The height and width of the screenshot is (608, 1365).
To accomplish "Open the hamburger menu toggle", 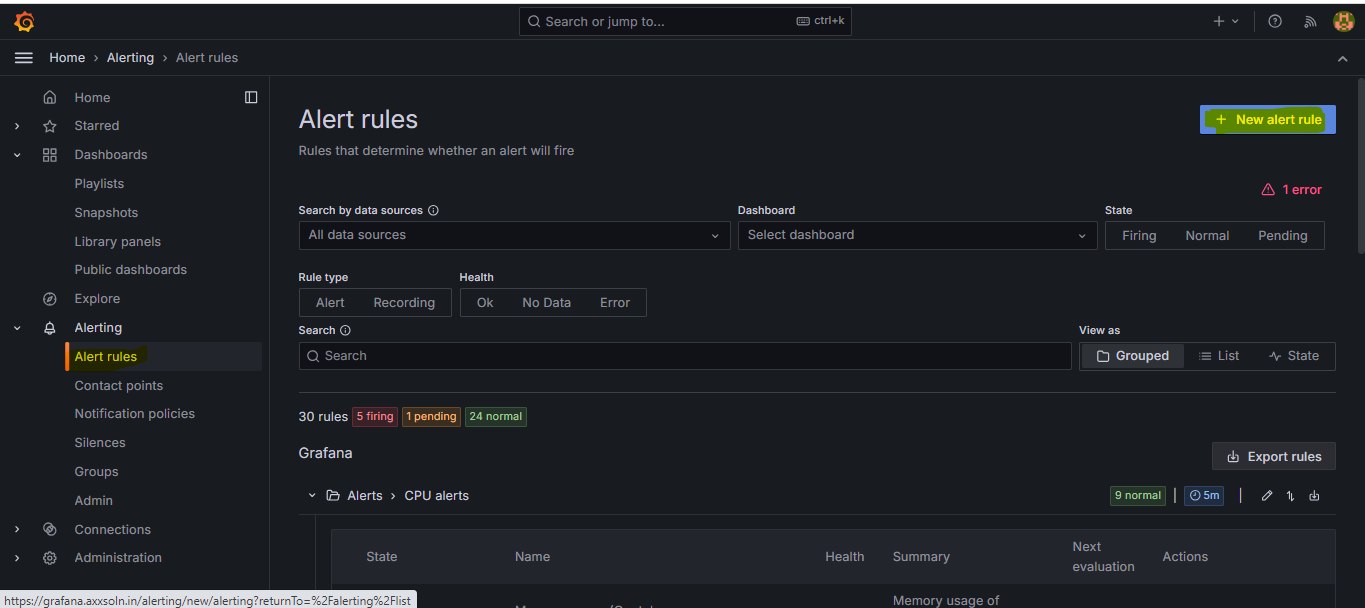I will (24, 58).
